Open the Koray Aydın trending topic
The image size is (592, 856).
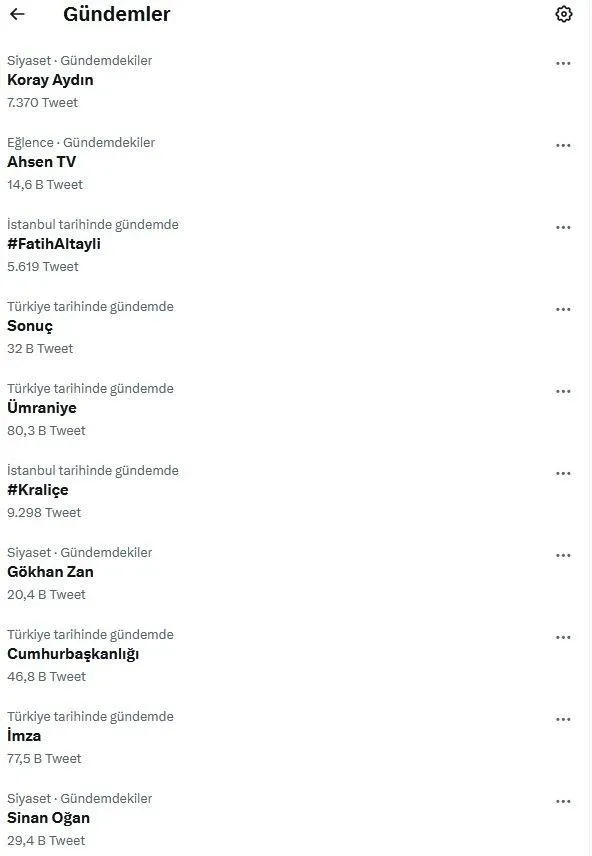tap(50, 80)
